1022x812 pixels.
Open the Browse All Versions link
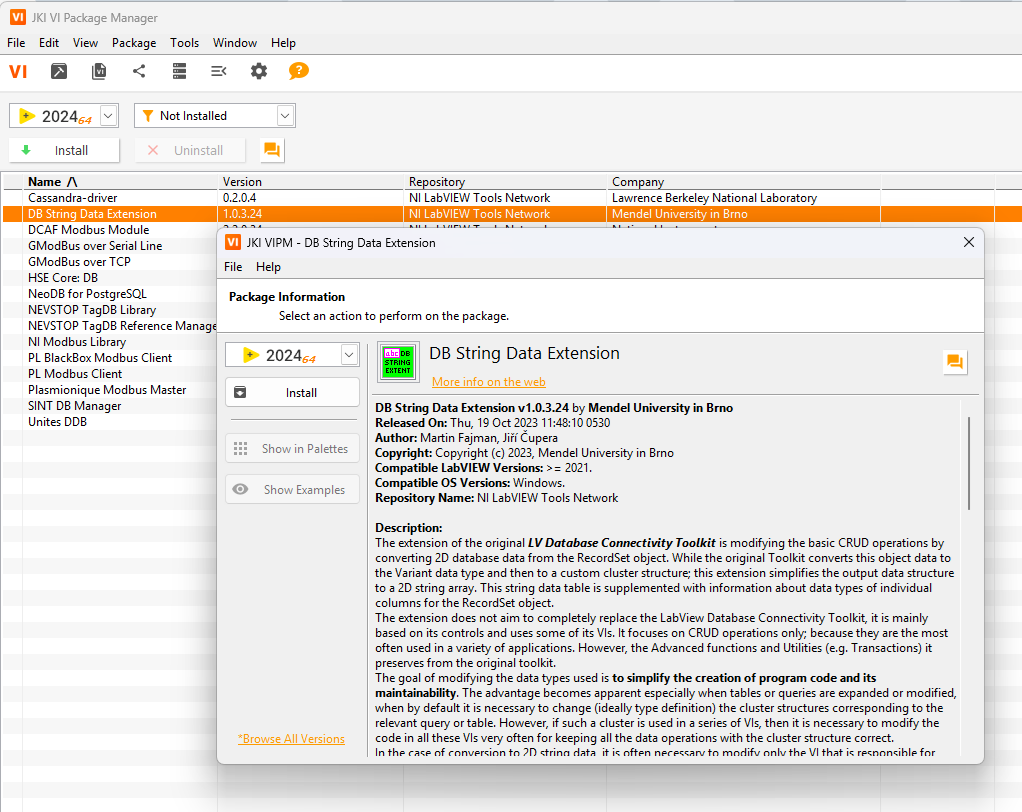(291, 739)
